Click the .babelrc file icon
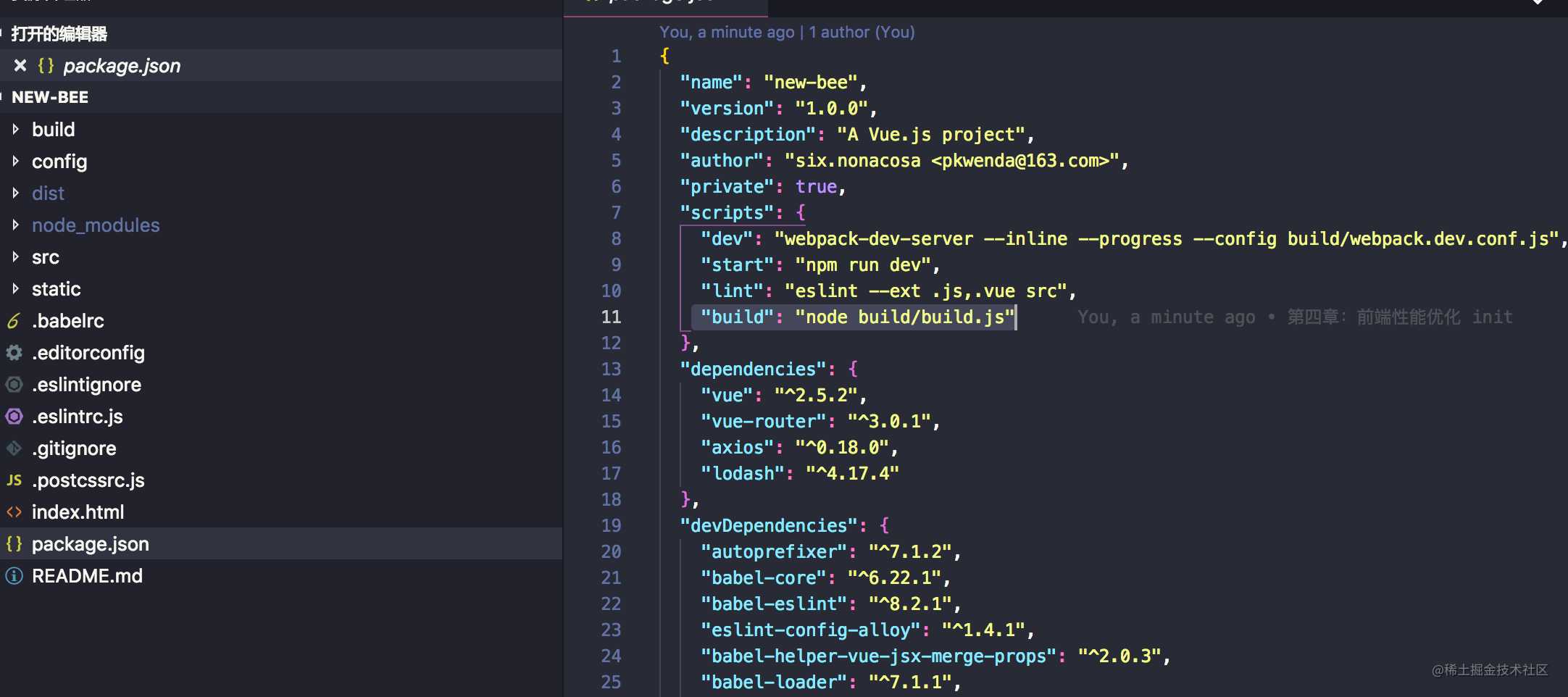Viewport: 1568px width, 697px height. coord(14,320)
